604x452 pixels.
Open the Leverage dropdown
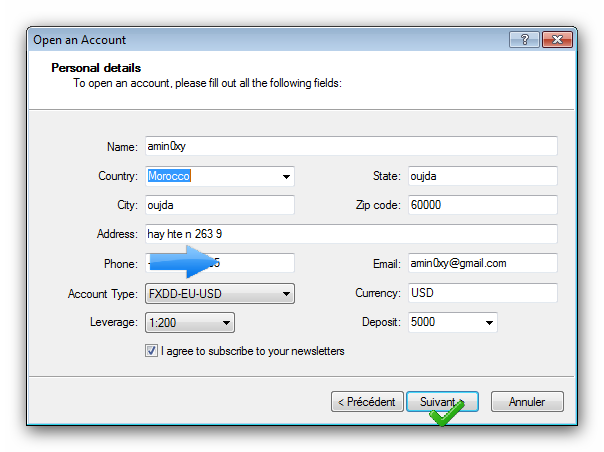click(x=226, y=323)
